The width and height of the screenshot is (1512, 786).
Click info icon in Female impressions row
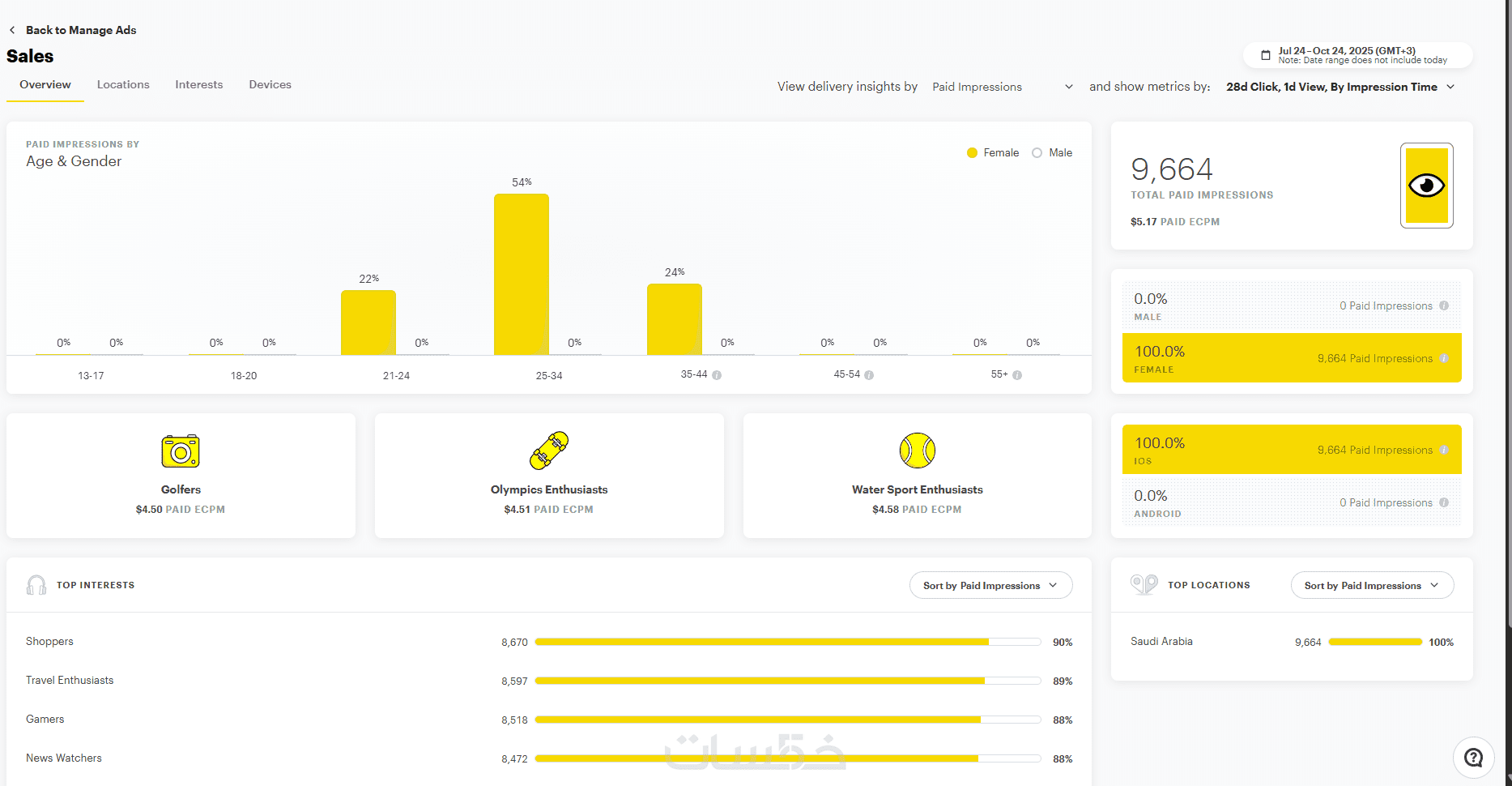[x=1444, y=358]
